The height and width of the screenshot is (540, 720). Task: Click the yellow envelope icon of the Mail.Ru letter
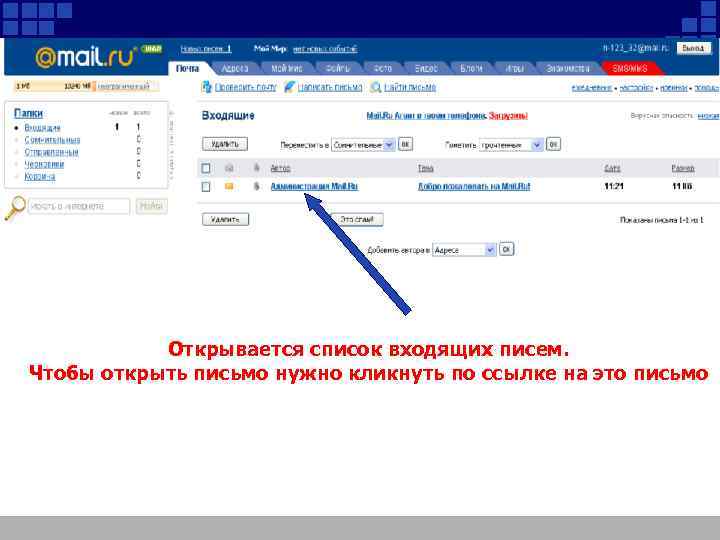tap(229, 186)
